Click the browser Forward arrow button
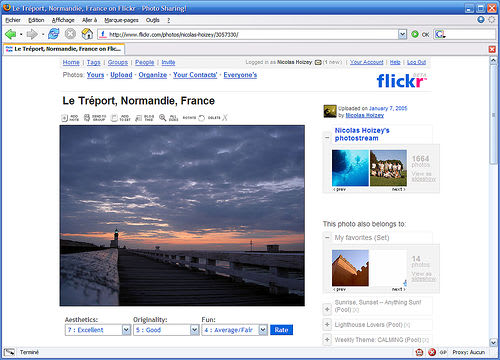 pyautogui.click(x=32, y=34)
